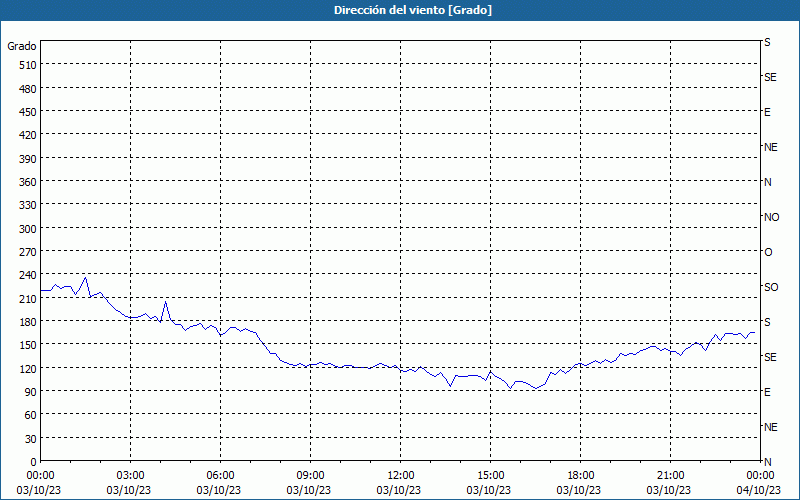Click the 120 degree axis label

pyautogui.click(x=28, y=369)
